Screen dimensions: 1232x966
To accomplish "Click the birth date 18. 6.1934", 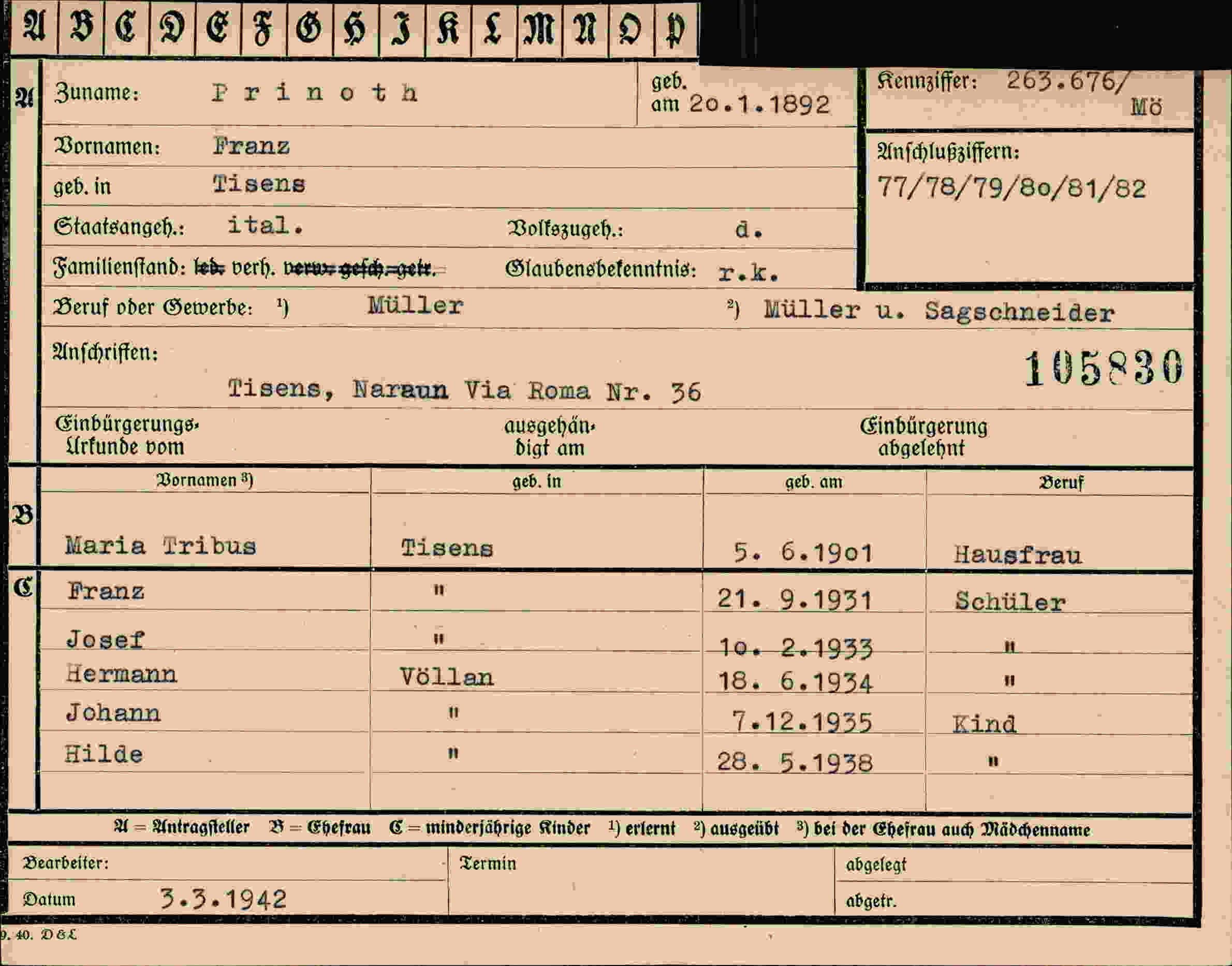I will [x=795, y=681].
